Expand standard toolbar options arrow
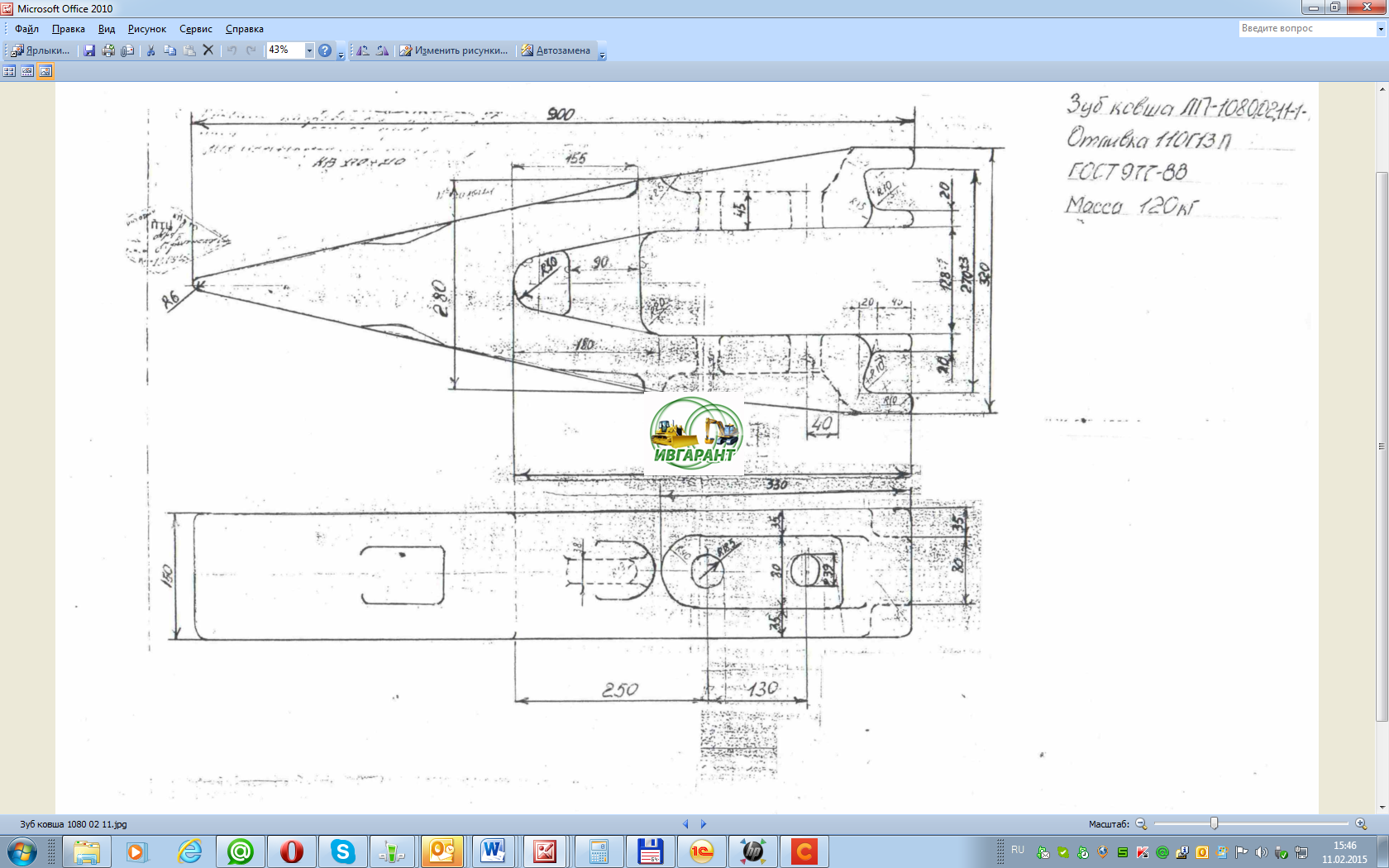The image size is (1389, 868). click(341, 52)
